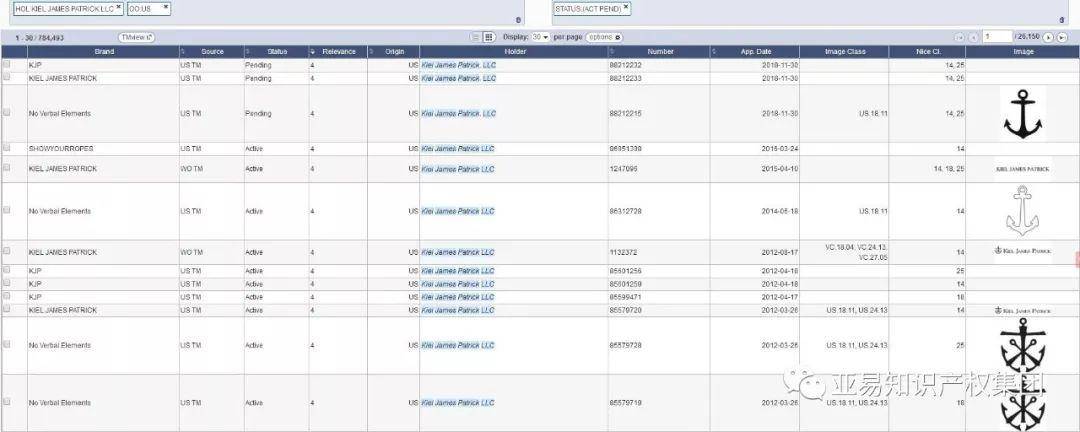
Task: Switch to list view layout icon
Action: [x=475, y=37]
